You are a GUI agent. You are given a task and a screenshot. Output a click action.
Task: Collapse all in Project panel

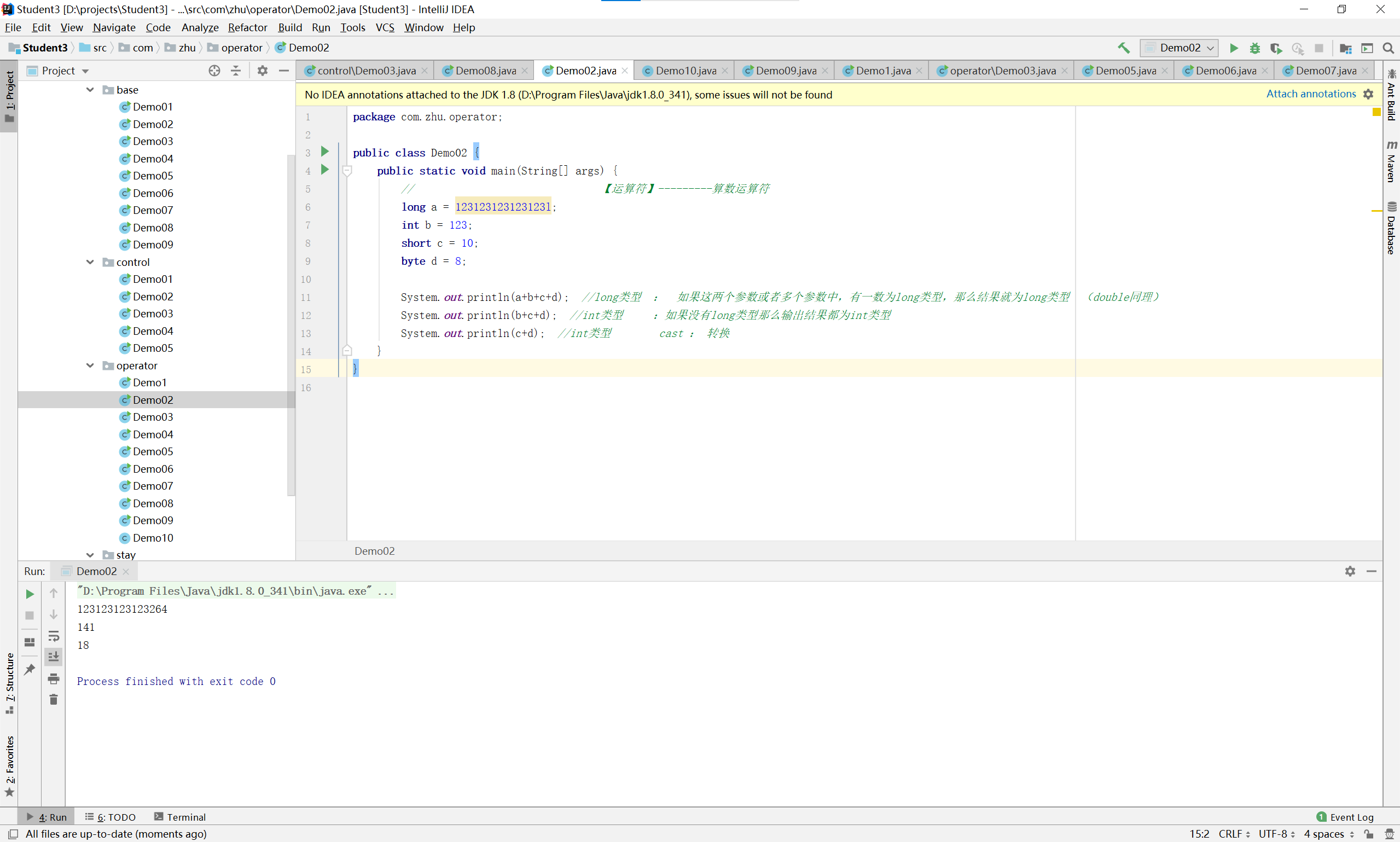click(x=236, y=71)
